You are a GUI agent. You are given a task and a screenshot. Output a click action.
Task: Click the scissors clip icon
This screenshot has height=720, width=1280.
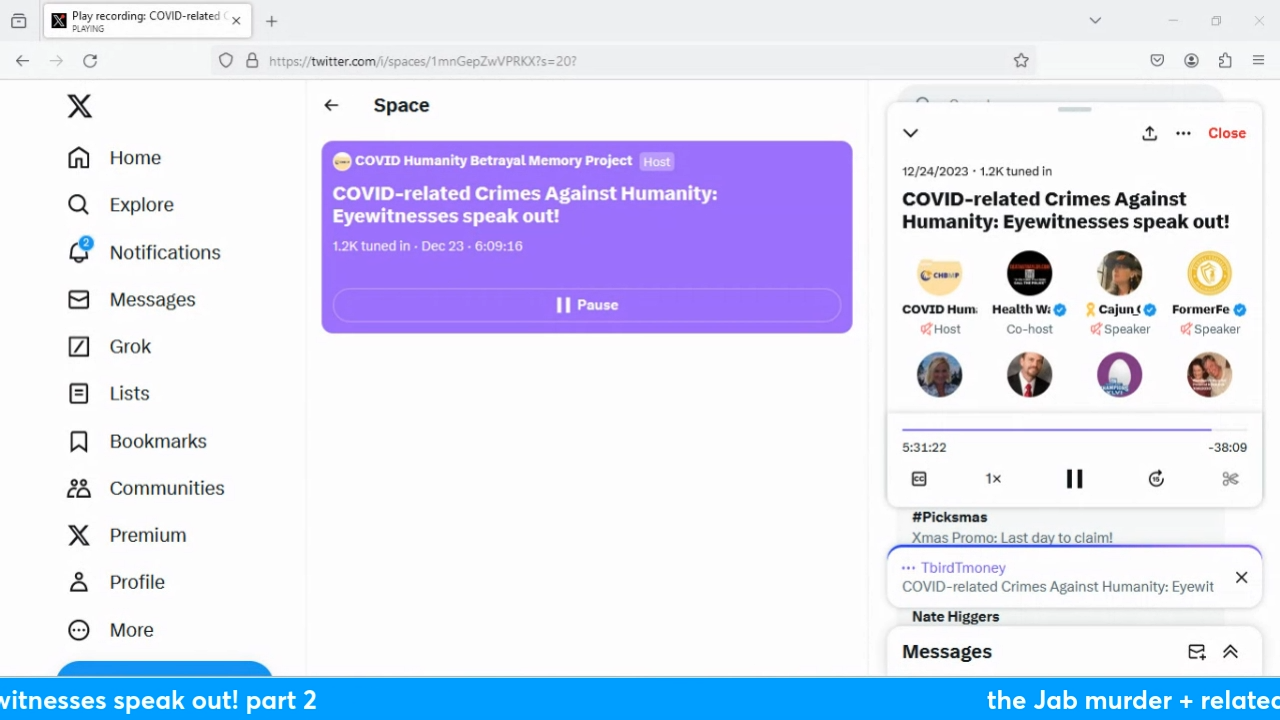[x=1230, y=479]
